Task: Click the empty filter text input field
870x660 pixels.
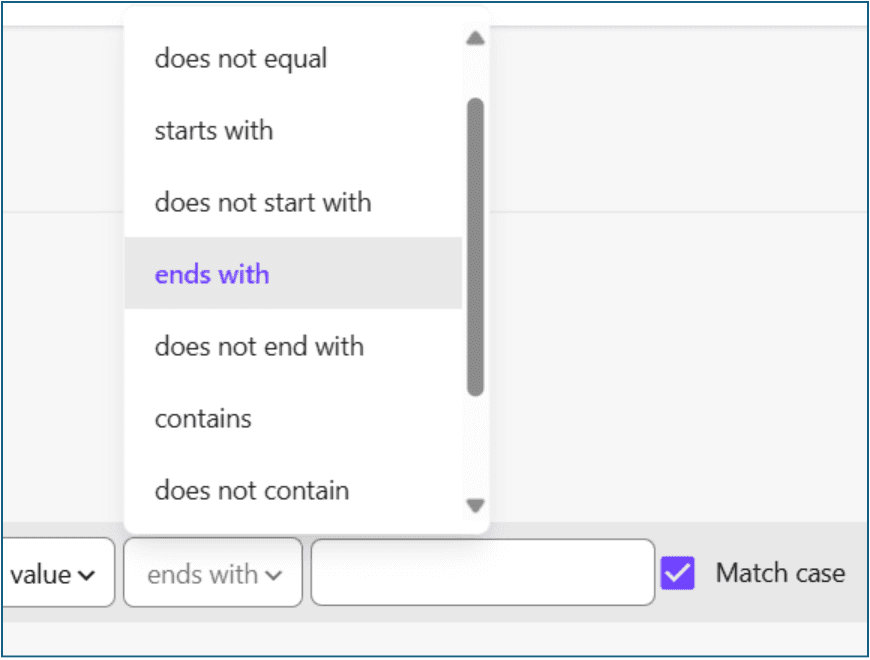Action: 482,573
